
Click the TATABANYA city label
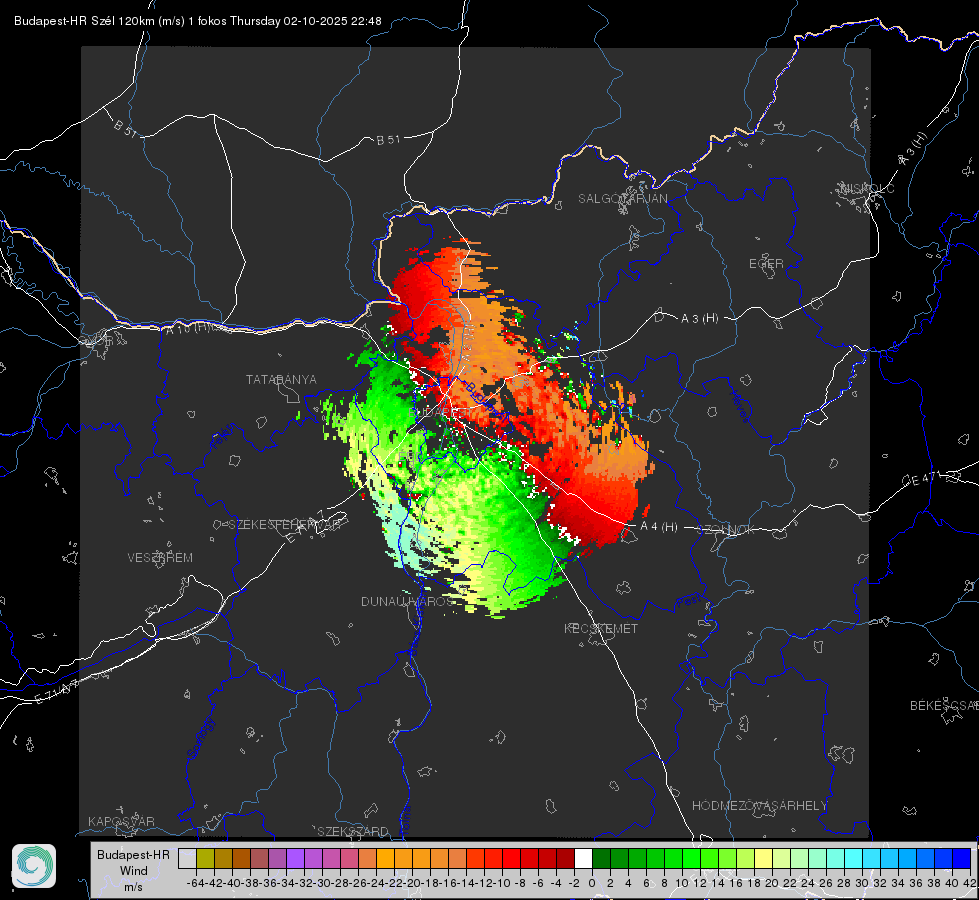tap(281, 380)
